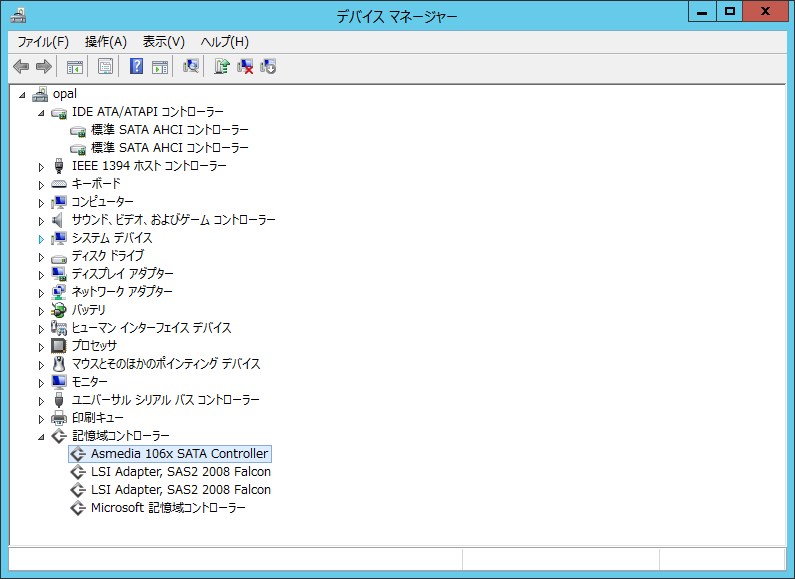Collapse the opal root node
Viewport: 795px width, 579px height.
pos(22,95)
